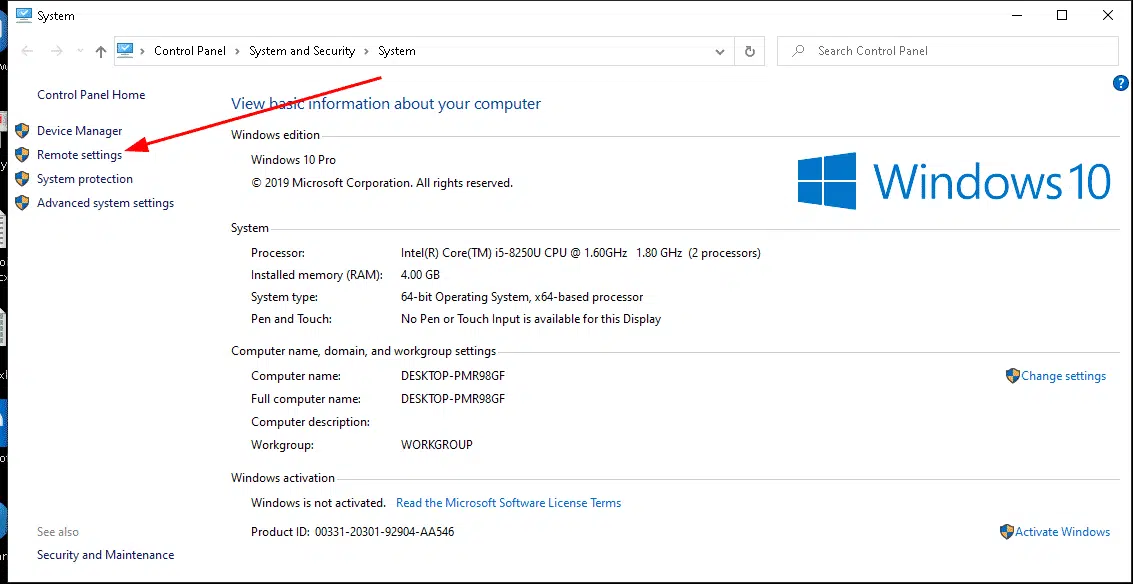
Task: Click the processor value Intel(R) Core(TM) i5-8250U
Action: pyautogui.click(x=581, y=253)
